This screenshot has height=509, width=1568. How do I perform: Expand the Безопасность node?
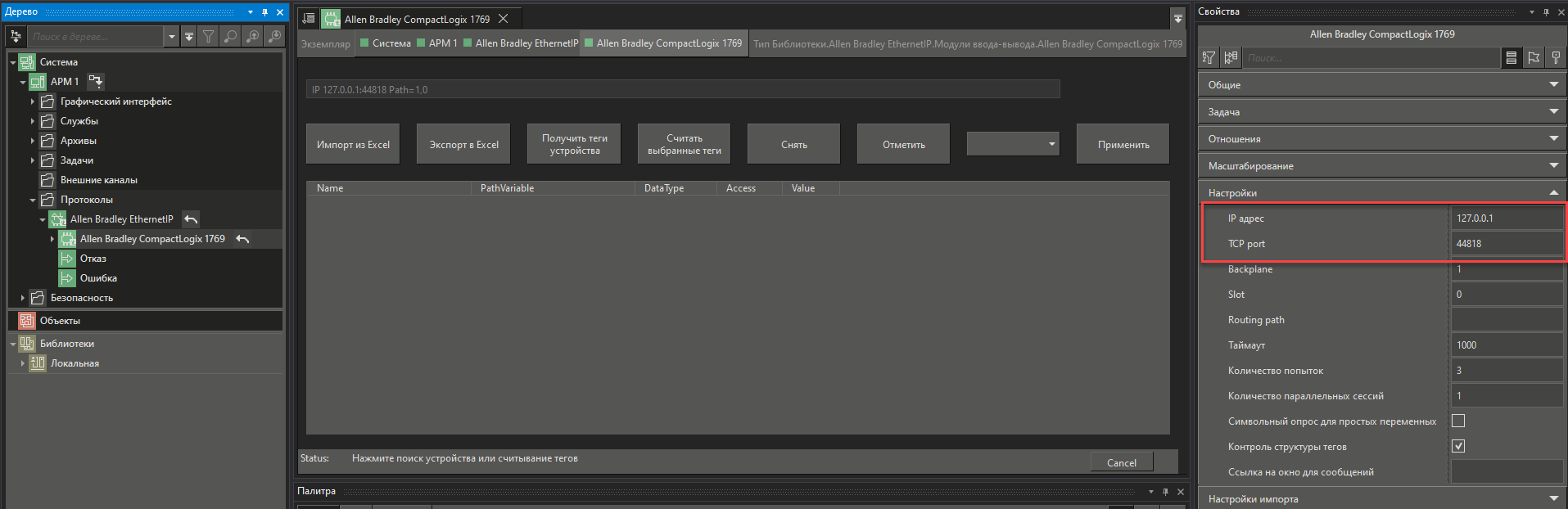[23, 298]
